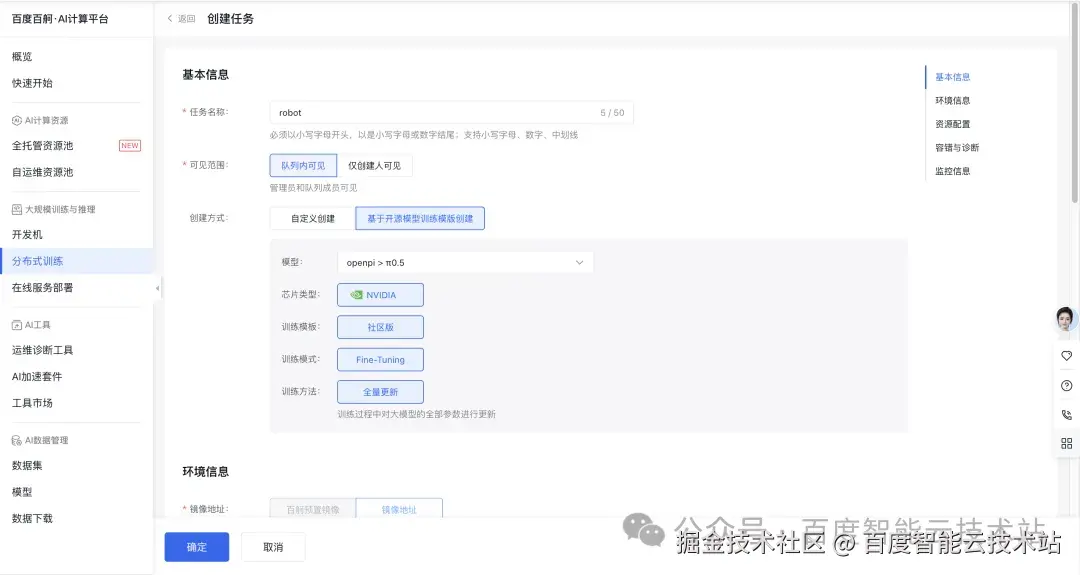Click the phone contact icon

(1066, 415)
